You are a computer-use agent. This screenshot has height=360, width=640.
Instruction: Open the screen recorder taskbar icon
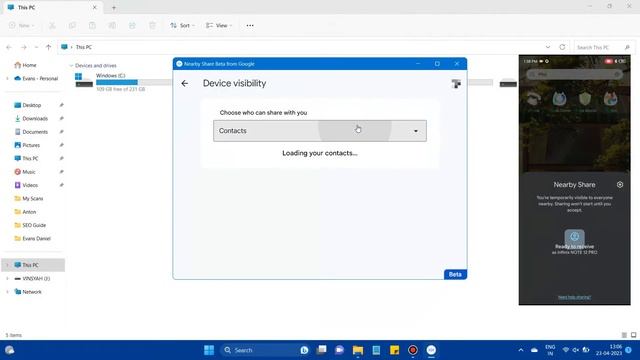pos(413,350)
